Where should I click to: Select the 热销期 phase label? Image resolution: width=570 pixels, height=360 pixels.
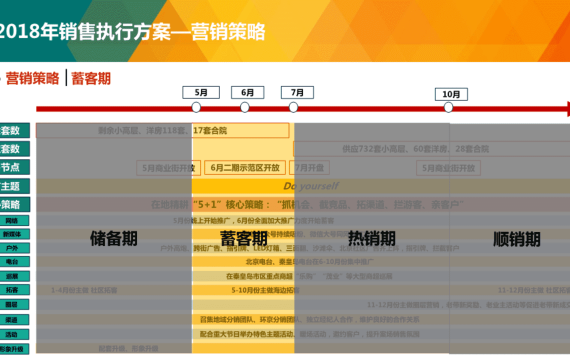(372, 239)
